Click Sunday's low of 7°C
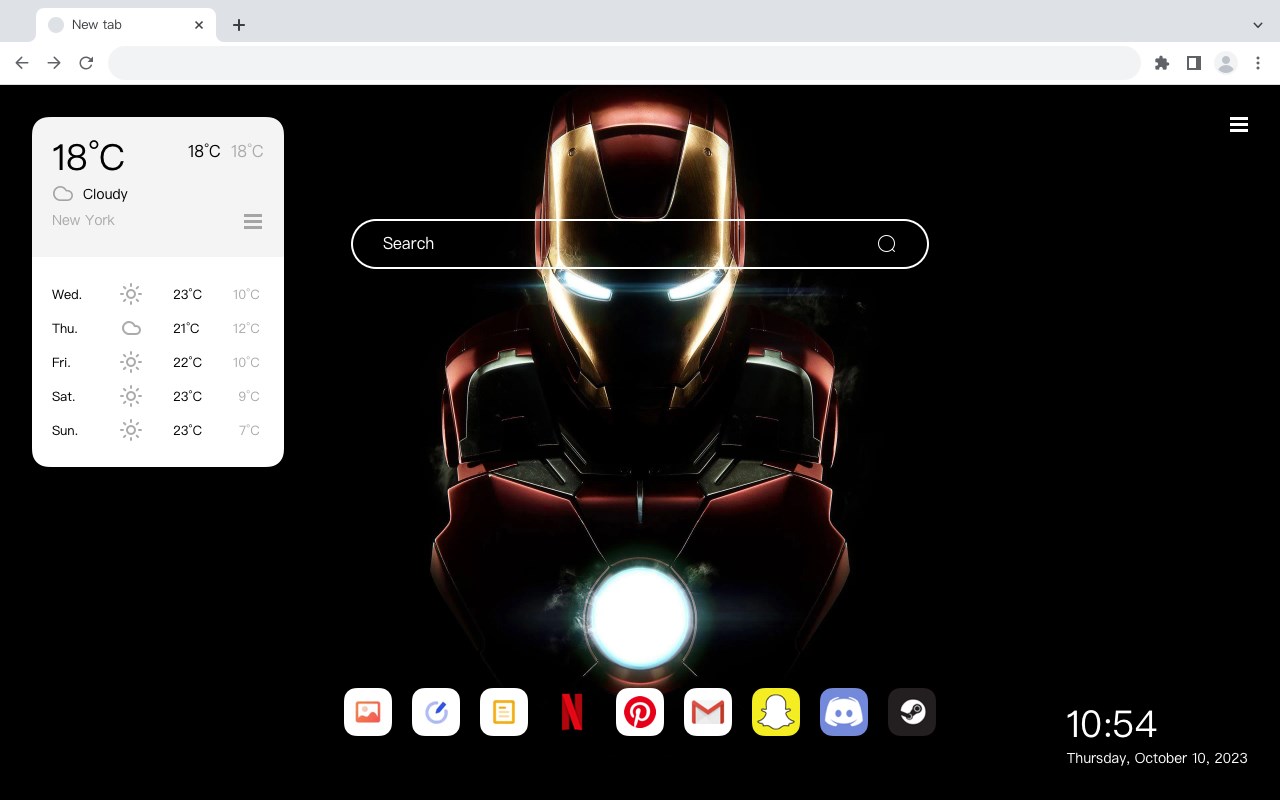Image resolution: width=1280 pixels, height=800 pixels. coord(249,430)
